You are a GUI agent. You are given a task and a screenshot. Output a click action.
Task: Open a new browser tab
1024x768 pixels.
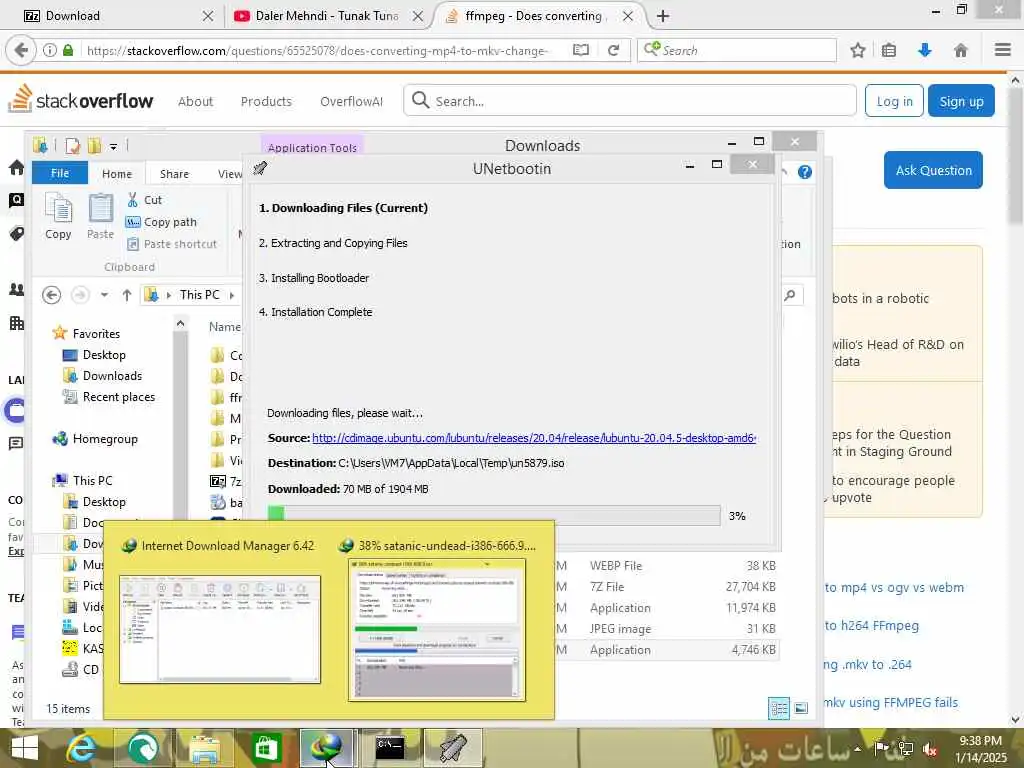(x=662, y=16)
